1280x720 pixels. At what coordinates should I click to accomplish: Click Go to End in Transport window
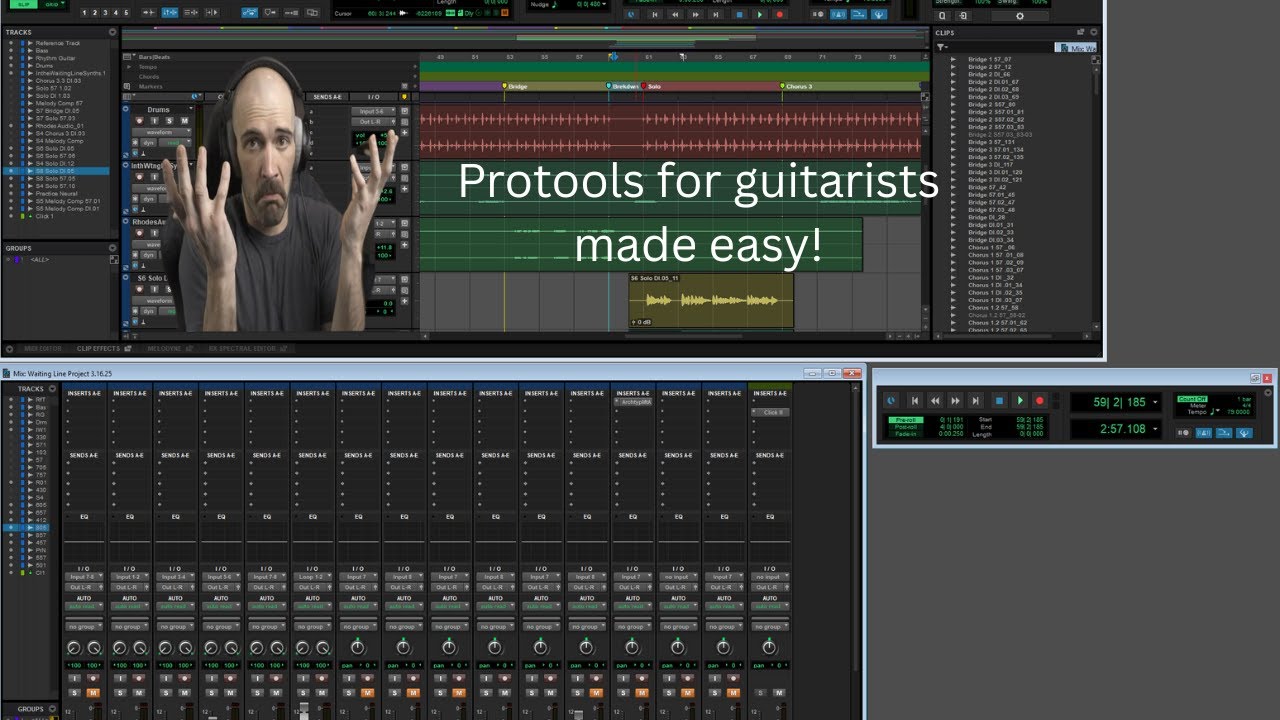[x=975, y=401]
